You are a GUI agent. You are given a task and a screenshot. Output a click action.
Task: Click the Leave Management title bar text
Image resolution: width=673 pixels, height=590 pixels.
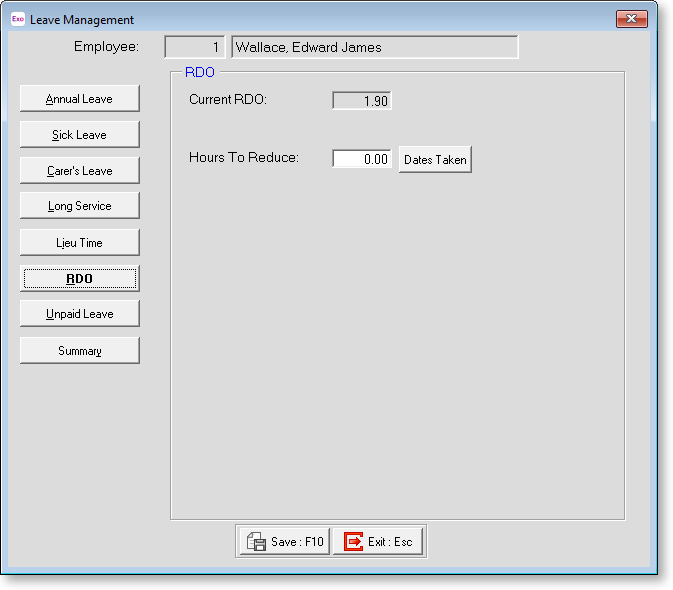82,20
